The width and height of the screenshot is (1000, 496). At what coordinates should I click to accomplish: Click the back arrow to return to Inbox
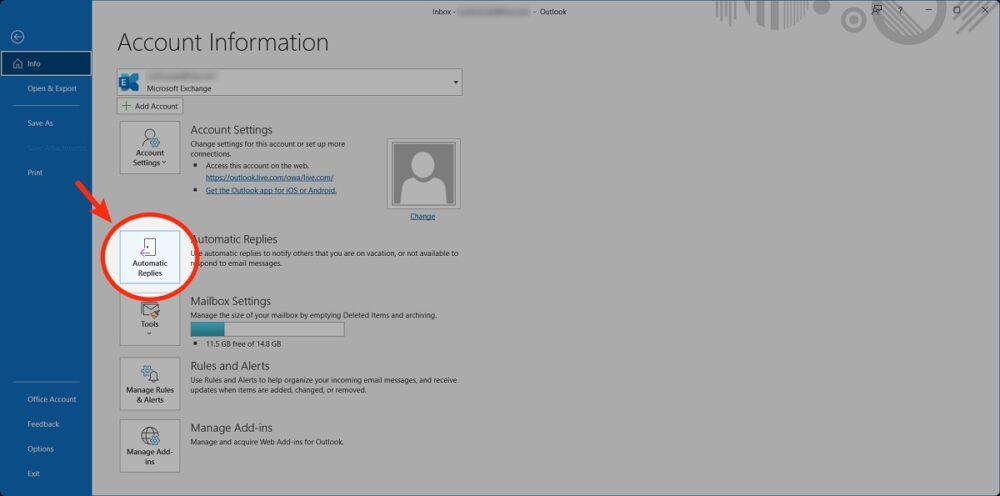[18, 36]
